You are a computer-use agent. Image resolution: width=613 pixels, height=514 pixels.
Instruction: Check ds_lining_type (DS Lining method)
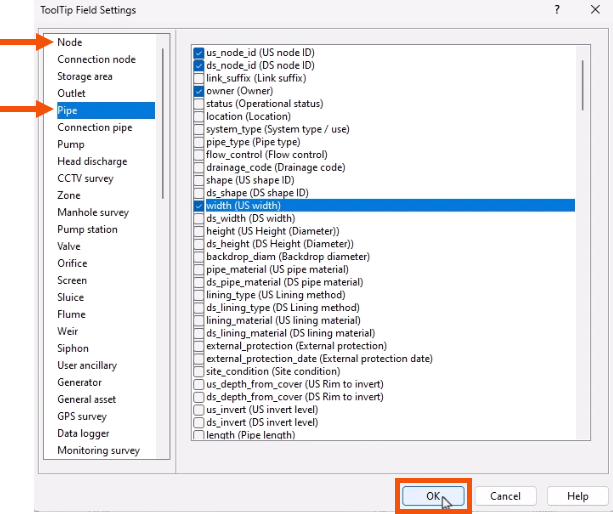[199, 308]
